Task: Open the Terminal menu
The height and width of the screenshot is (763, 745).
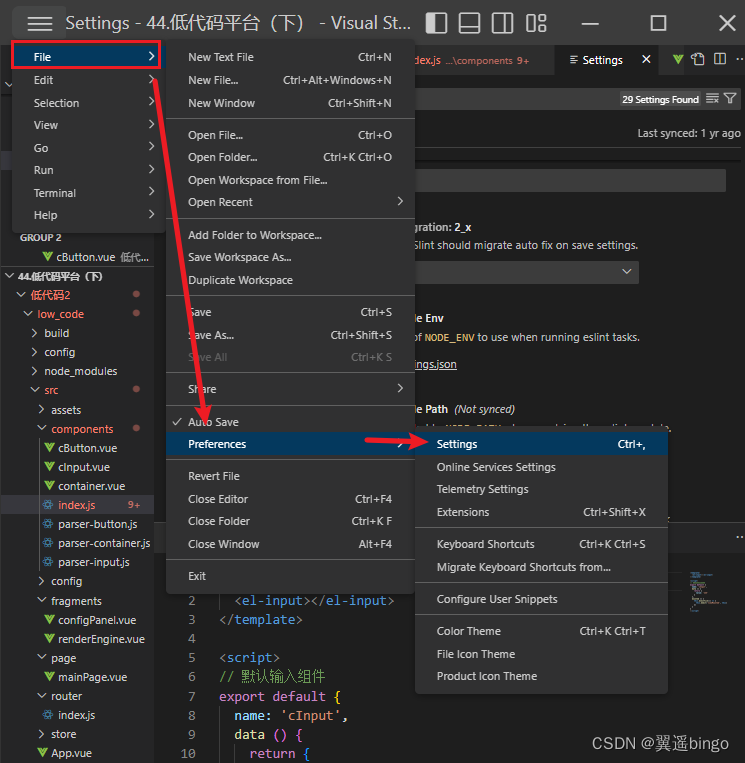Action: pos(87,193)
